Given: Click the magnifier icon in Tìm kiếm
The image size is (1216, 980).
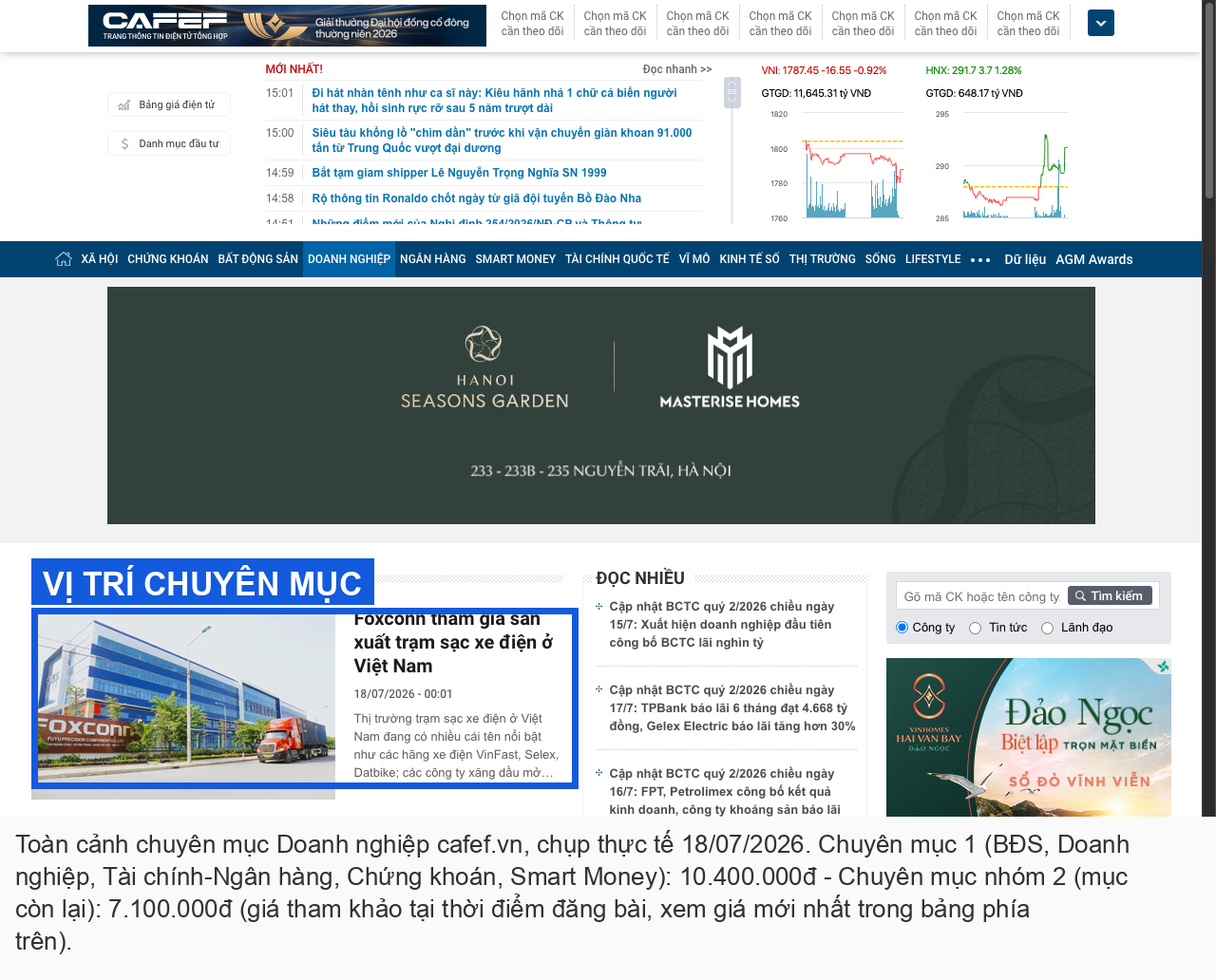Looking at the screenshot, I should (x=1080, y=596).
